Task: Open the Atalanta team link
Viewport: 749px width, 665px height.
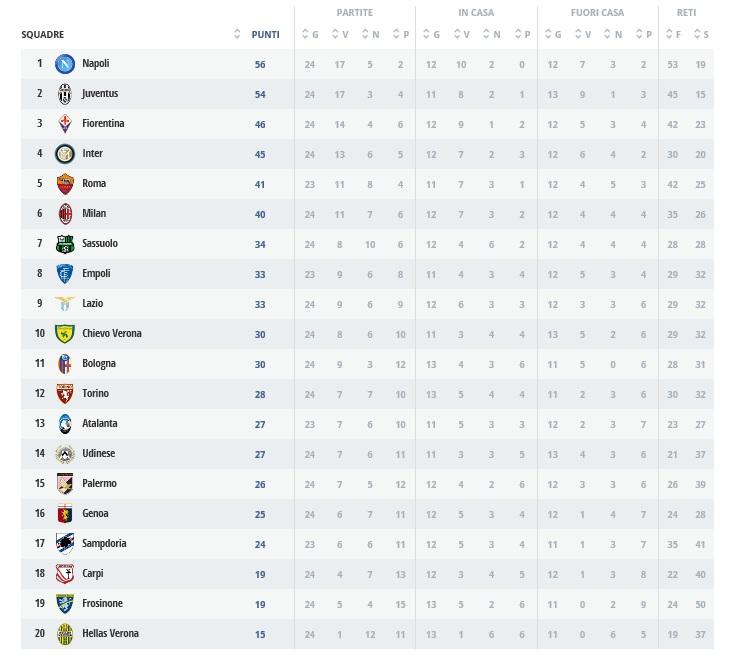Action: 100,424
